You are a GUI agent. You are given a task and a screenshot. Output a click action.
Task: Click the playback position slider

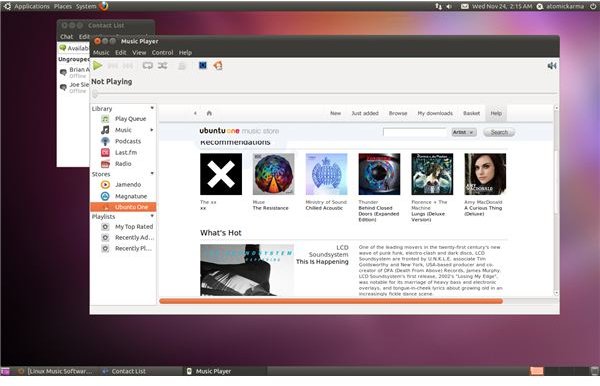324,94
